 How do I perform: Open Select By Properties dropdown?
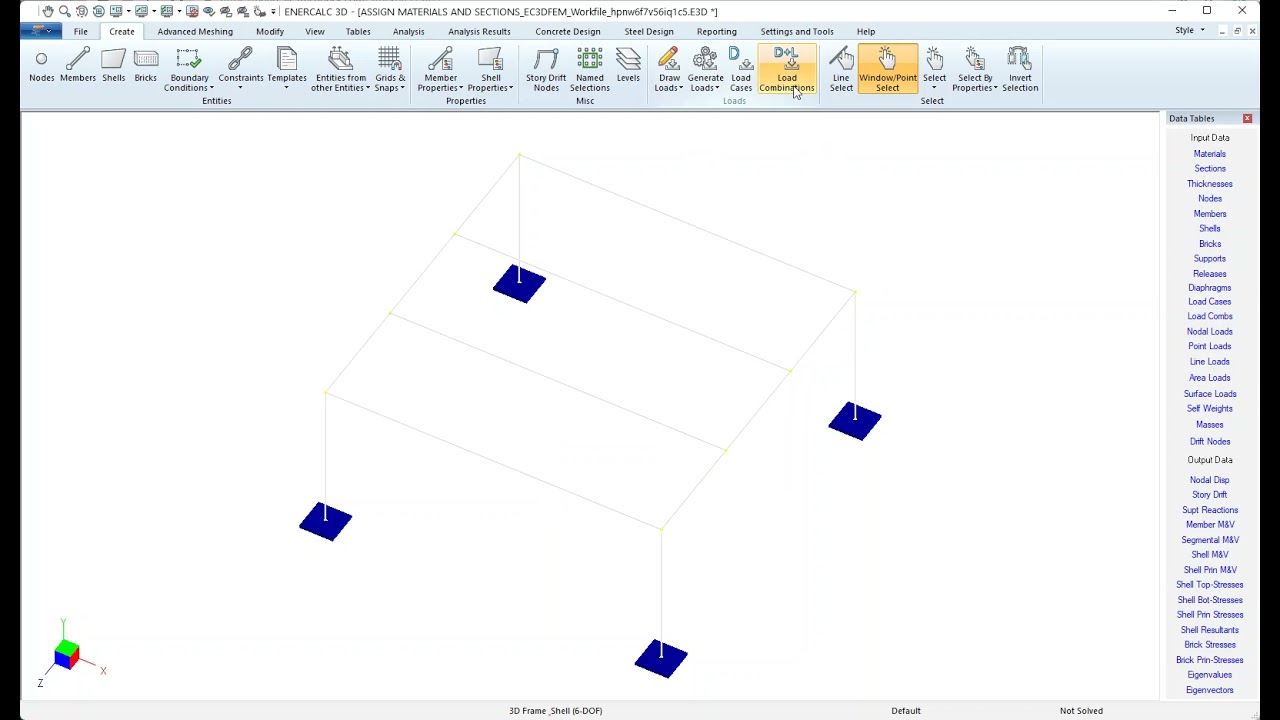[x=975, y=70]
